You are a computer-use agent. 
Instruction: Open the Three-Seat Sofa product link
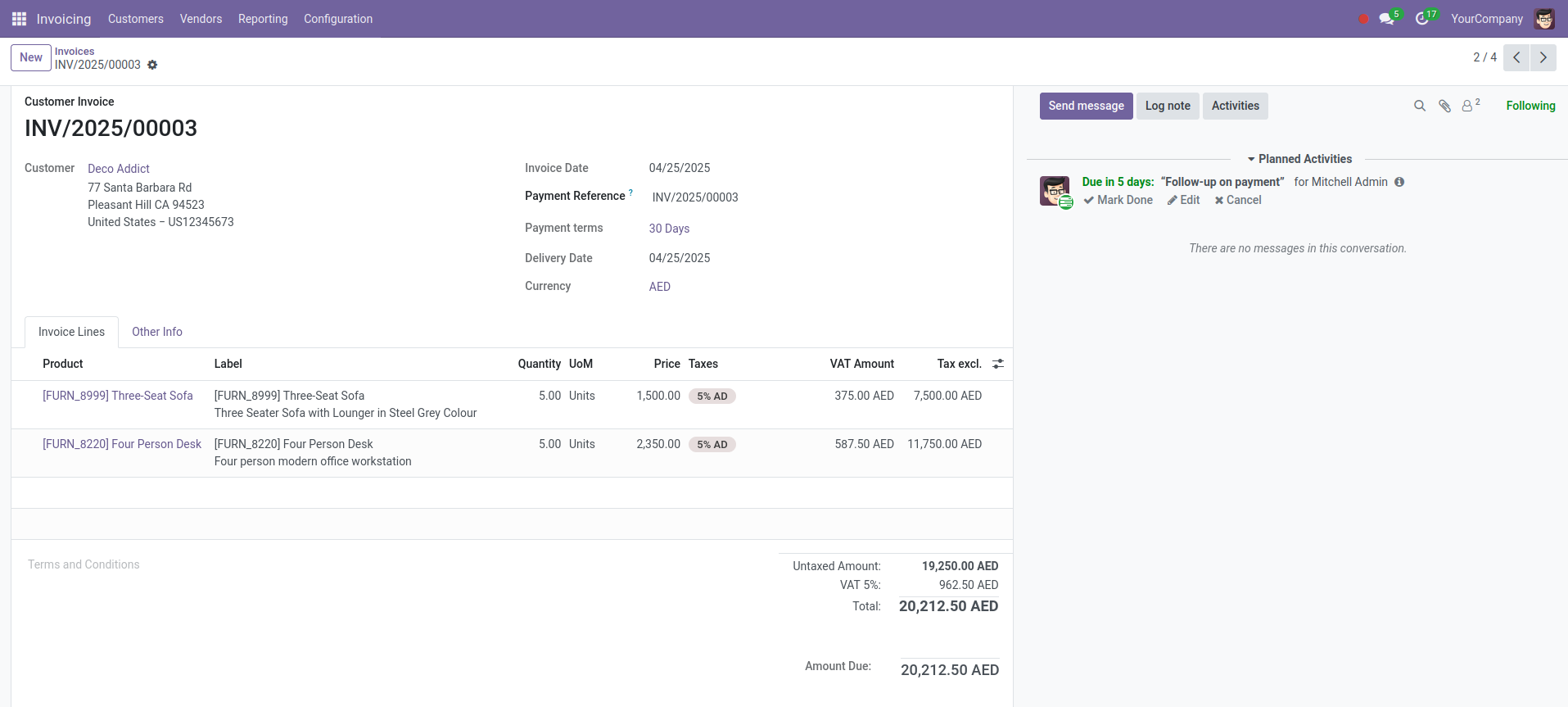tap(118, 396)
